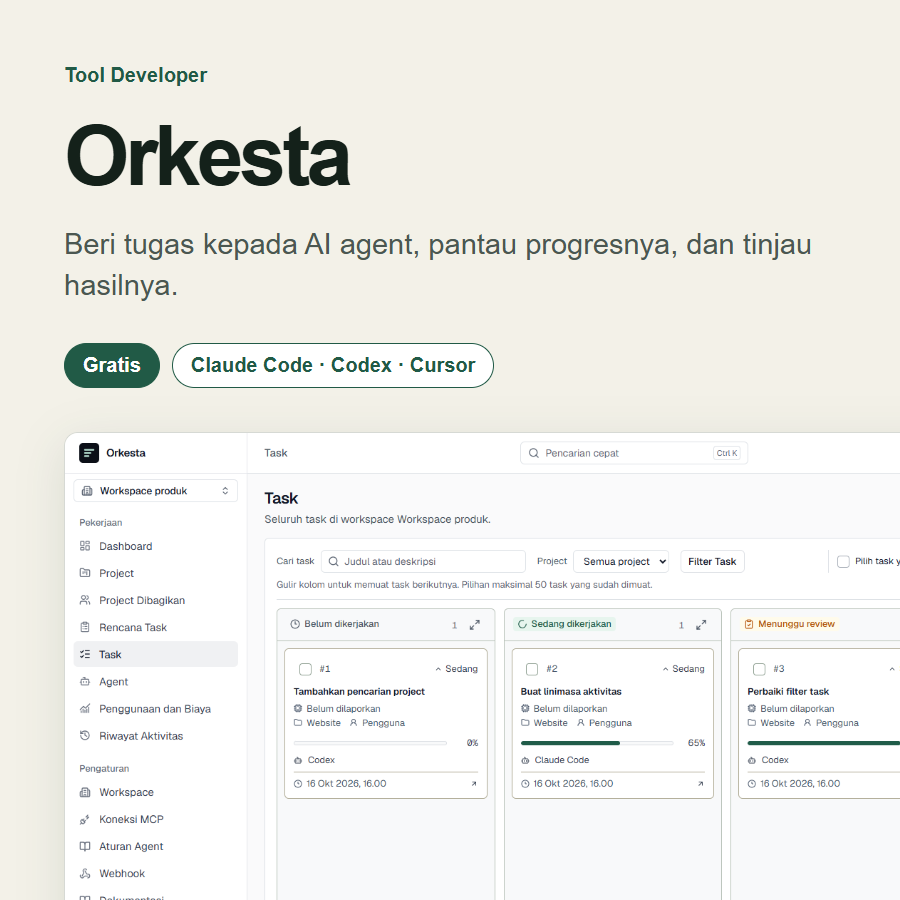
Task: Select the Task sidebar item
Action: (x=156, y=654)
